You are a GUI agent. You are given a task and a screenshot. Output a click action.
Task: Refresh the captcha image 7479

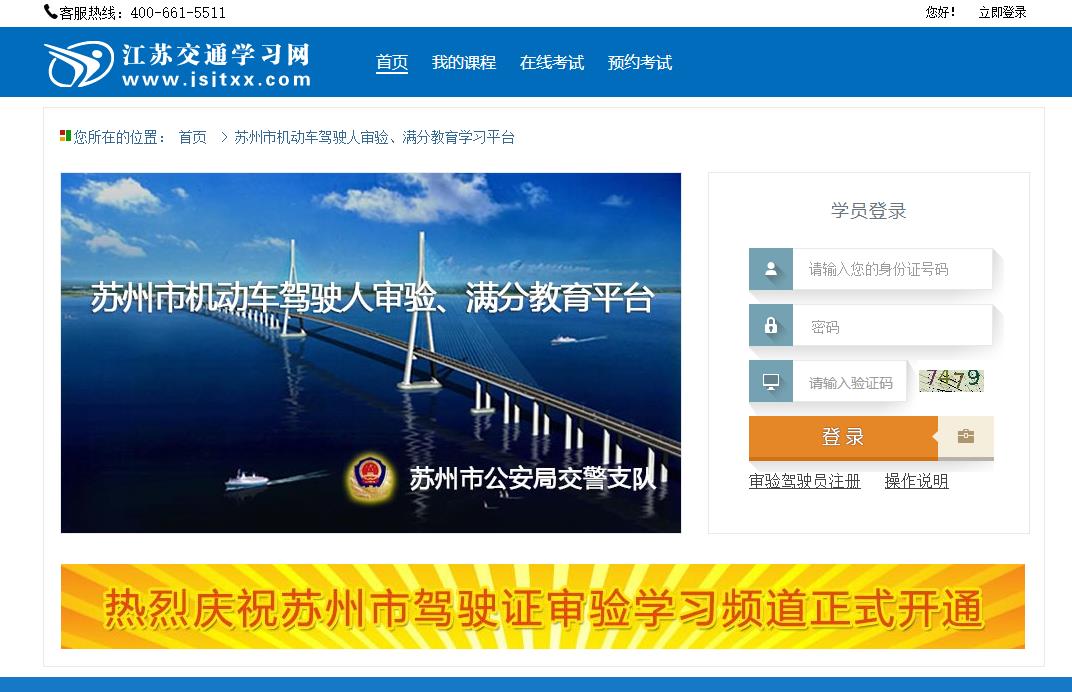(951, 380)
